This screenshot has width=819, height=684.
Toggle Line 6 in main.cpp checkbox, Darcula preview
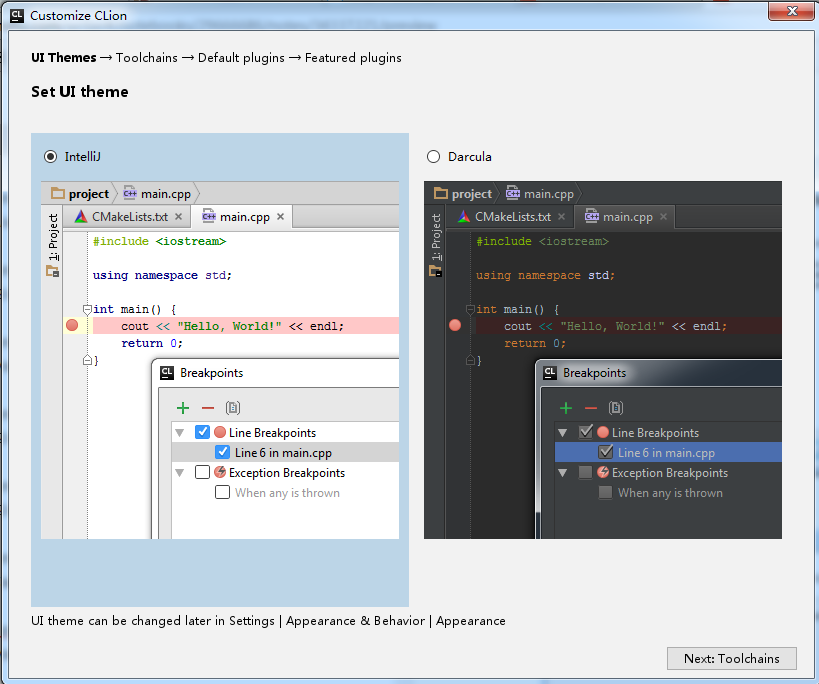pyautogui.click(x=605, y=452)
